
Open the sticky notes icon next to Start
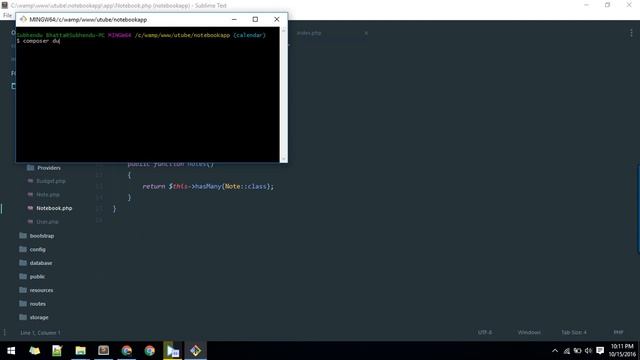coord(34,351)
